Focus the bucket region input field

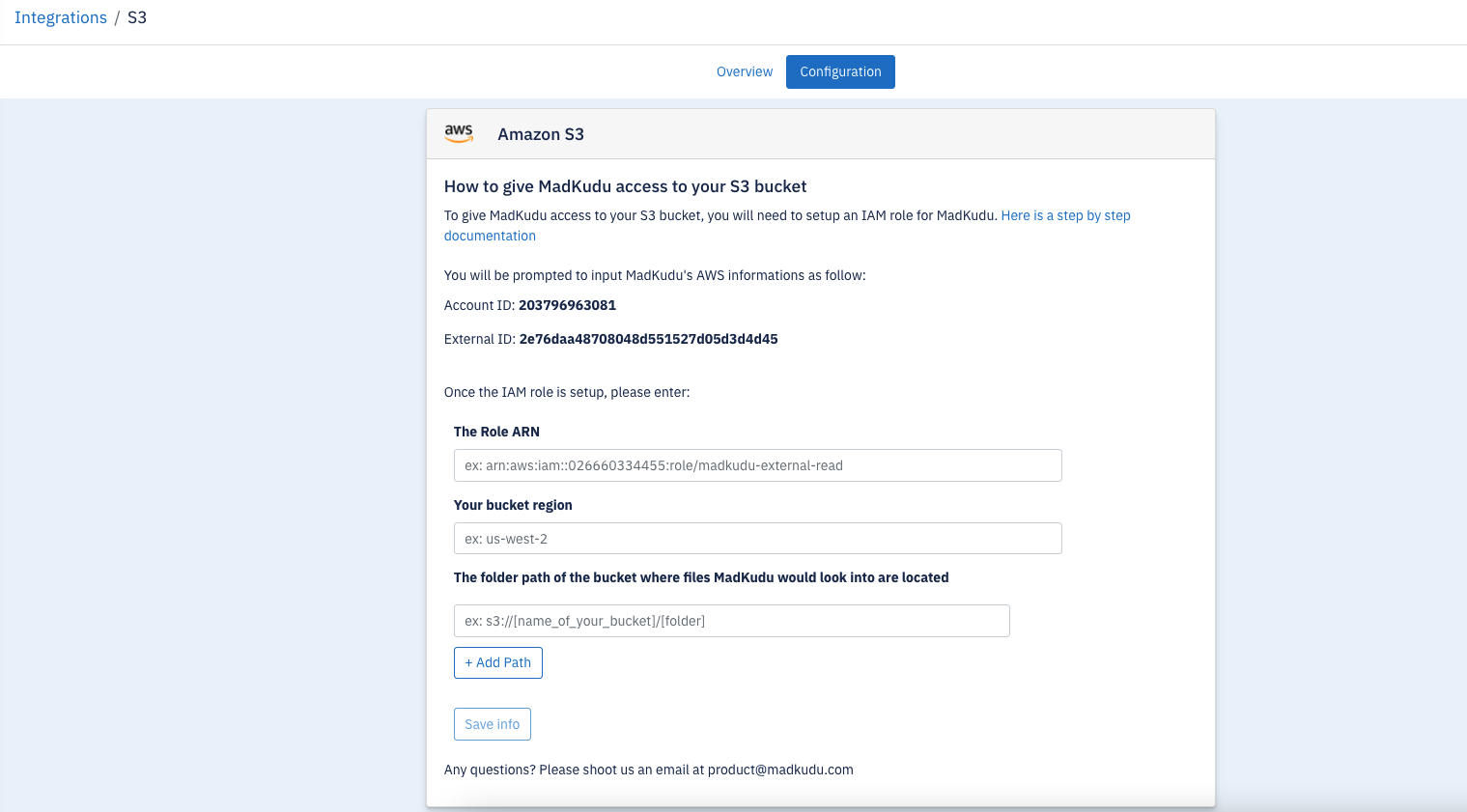[758, 539]
